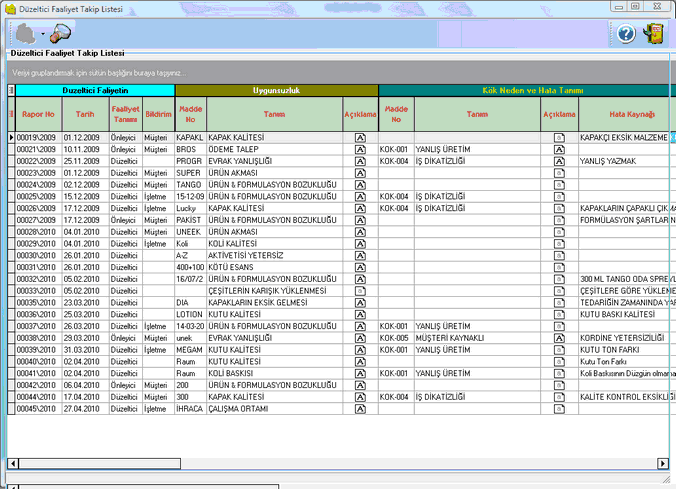The image size is (676, 489).
Task: Open Uygunsuzluk Açıklama memo for KÖTÜ ESANS
Action: click(x=360, y=267)
